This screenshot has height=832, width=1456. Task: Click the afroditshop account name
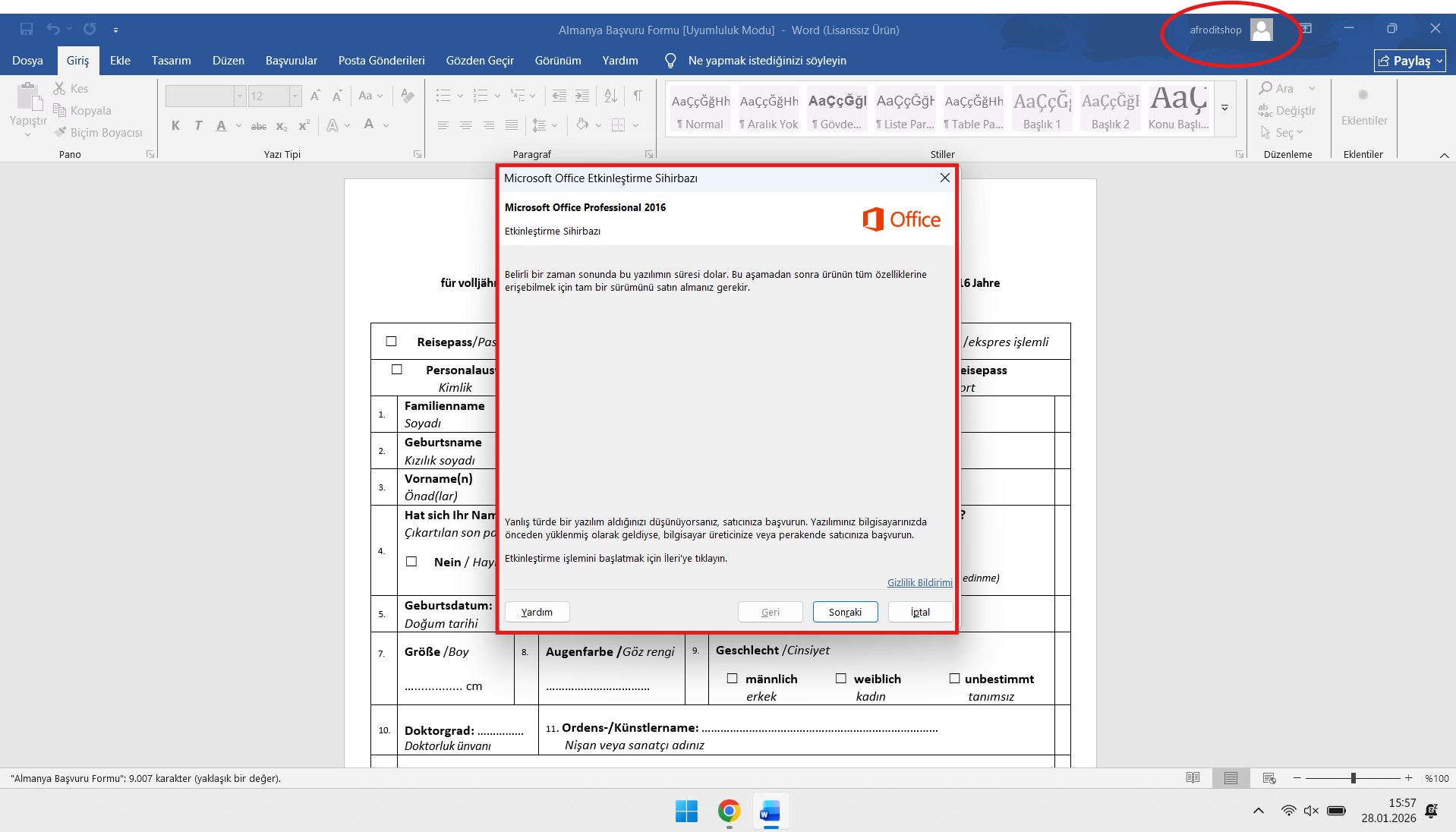pyautogui.click(x=1215, y=30)
